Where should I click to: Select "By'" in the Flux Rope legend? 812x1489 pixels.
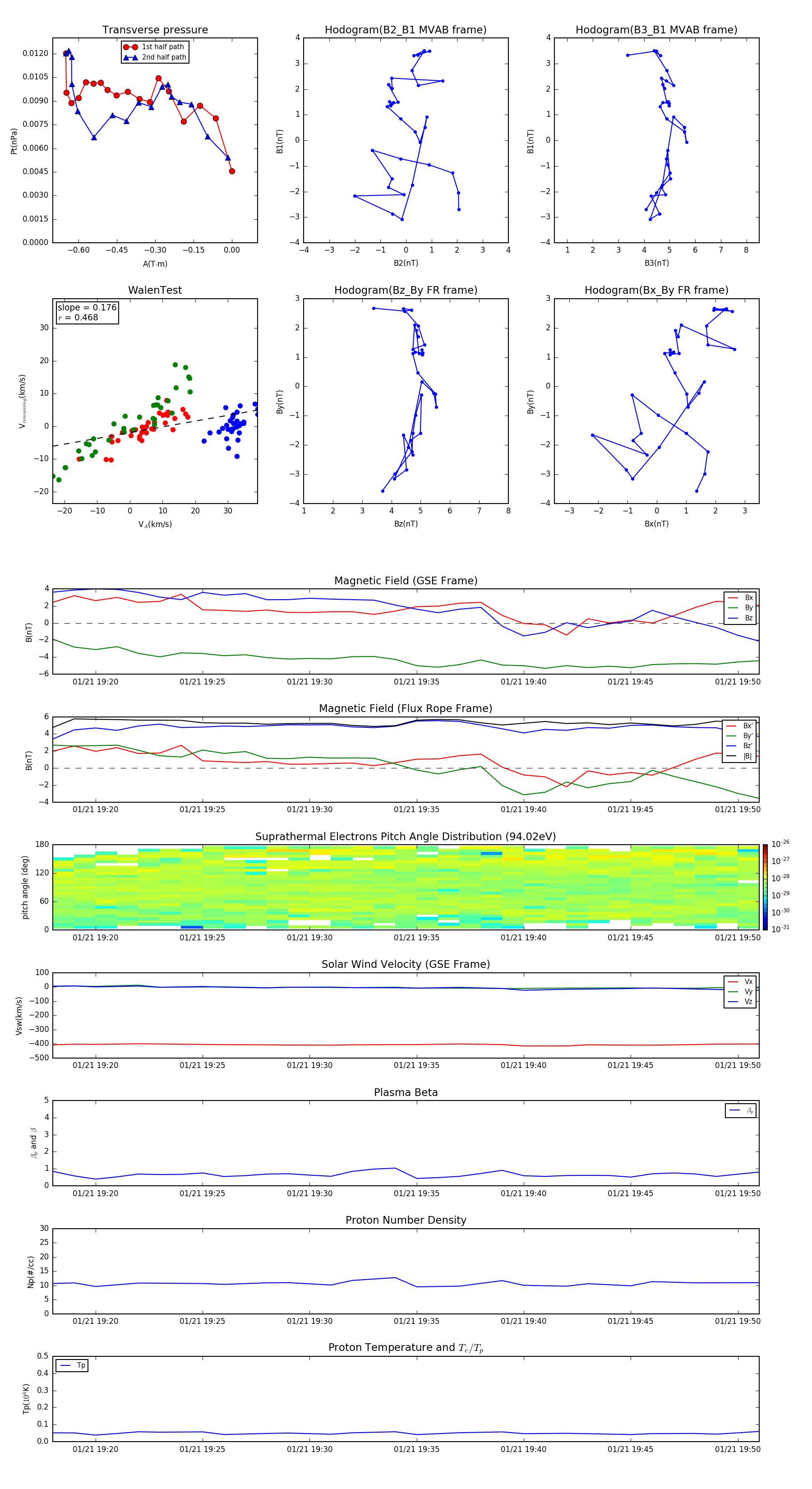click(740, 736)
